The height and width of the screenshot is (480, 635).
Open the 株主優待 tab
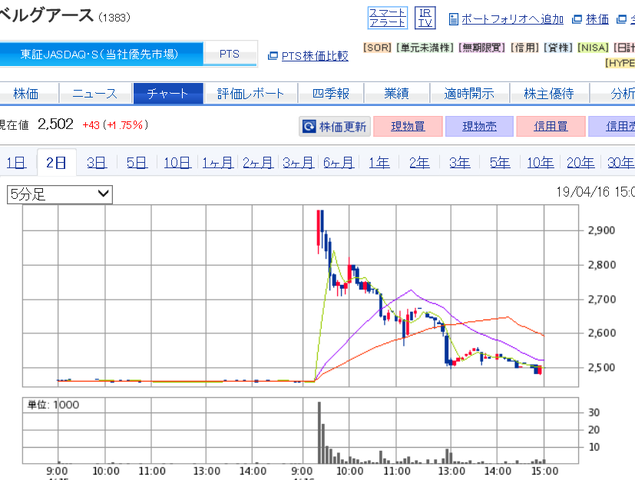click(x=549, y=94)
